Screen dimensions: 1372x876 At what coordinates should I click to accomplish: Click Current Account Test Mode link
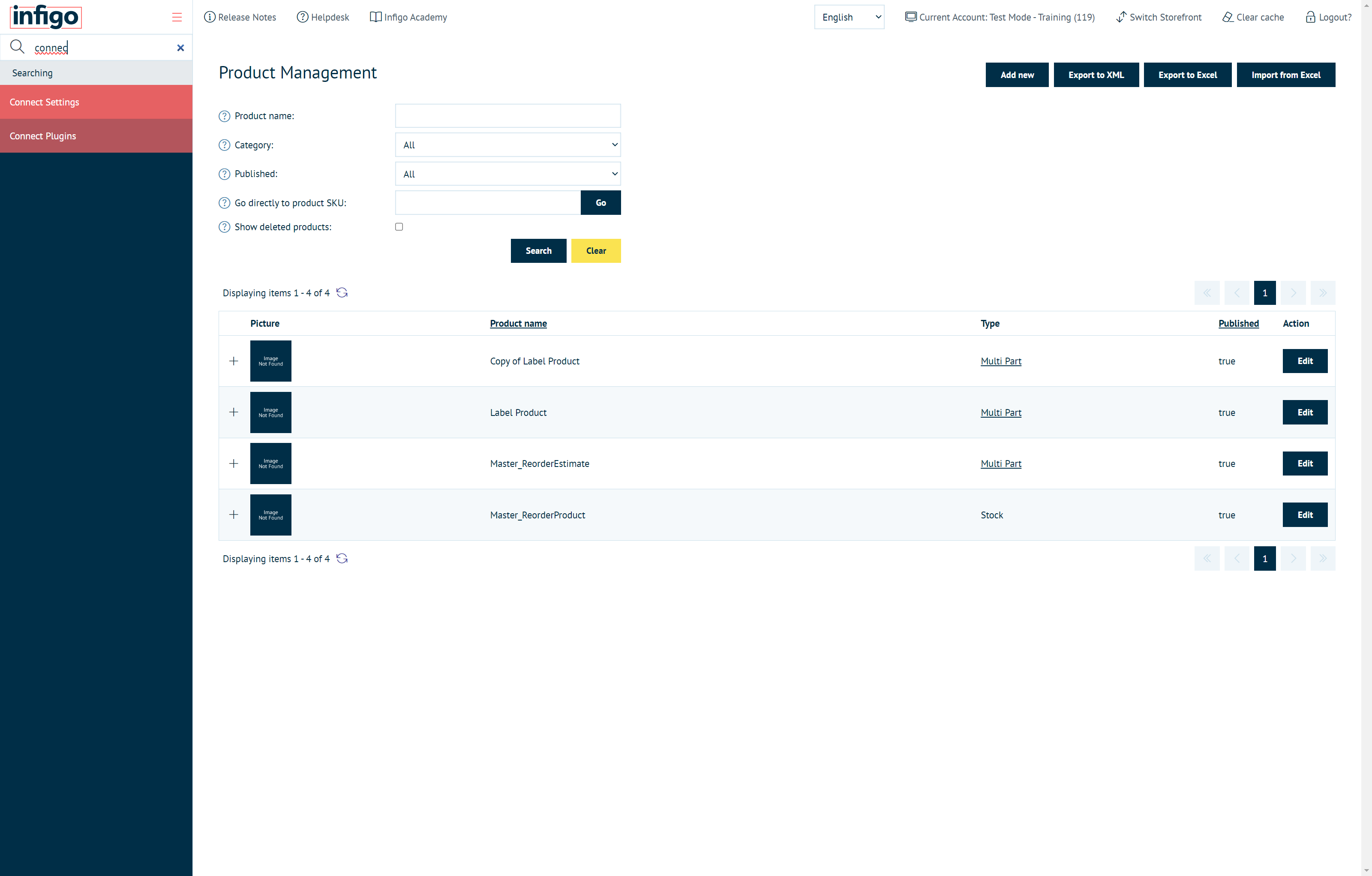(1000, 17)
